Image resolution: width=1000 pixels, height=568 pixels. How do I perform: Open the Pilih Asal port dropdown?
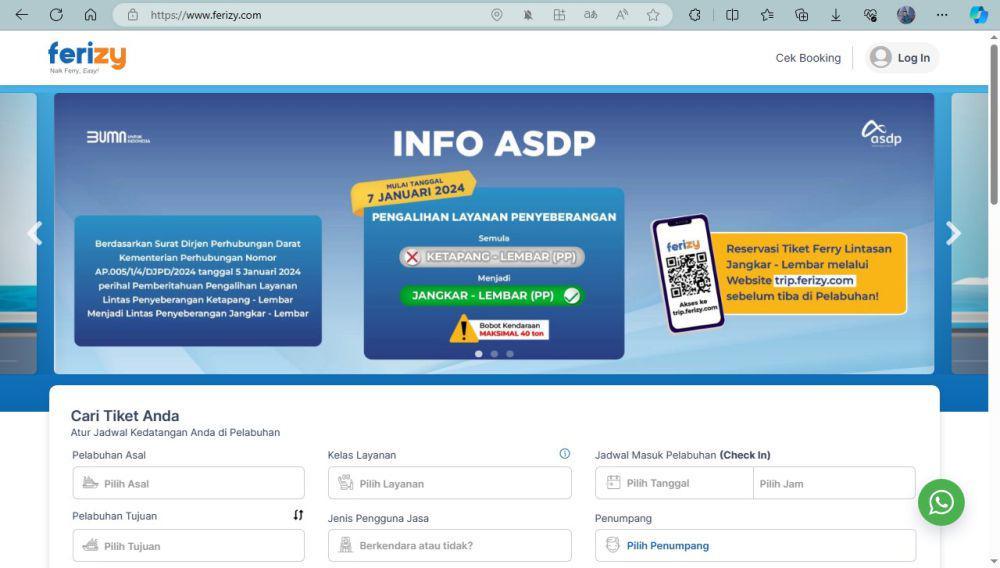click(188, 483)
